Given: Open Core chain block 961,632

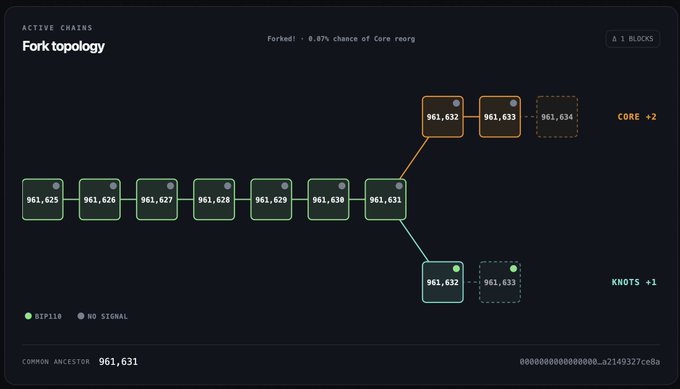Looking at the screenshot, I should [x=442, y=117].
